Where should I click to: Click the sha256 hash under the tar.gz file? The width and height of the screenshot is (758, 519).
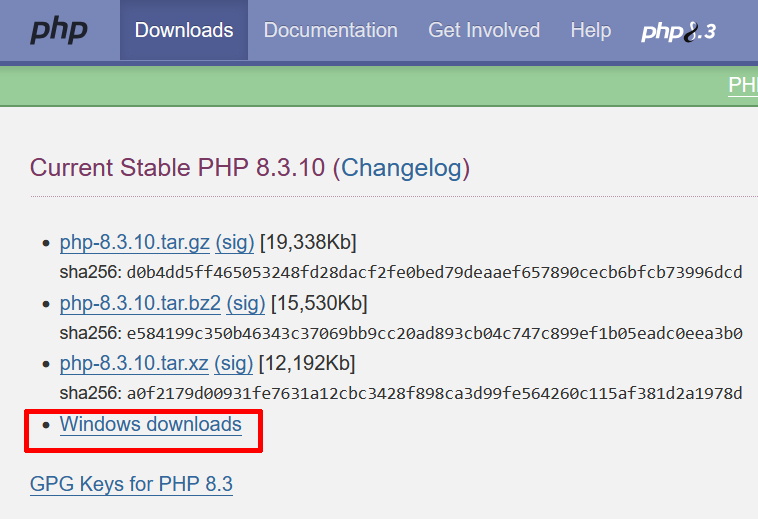(x=432, y=272)
